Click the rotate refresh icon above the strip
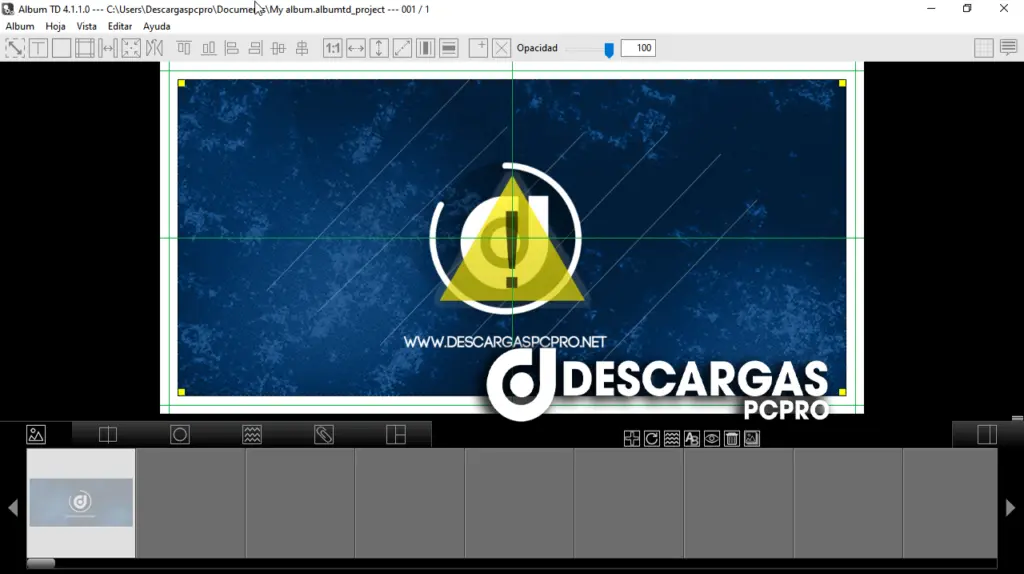The height and width of the screenshot is (574, 1024). [x=652, y=439]
